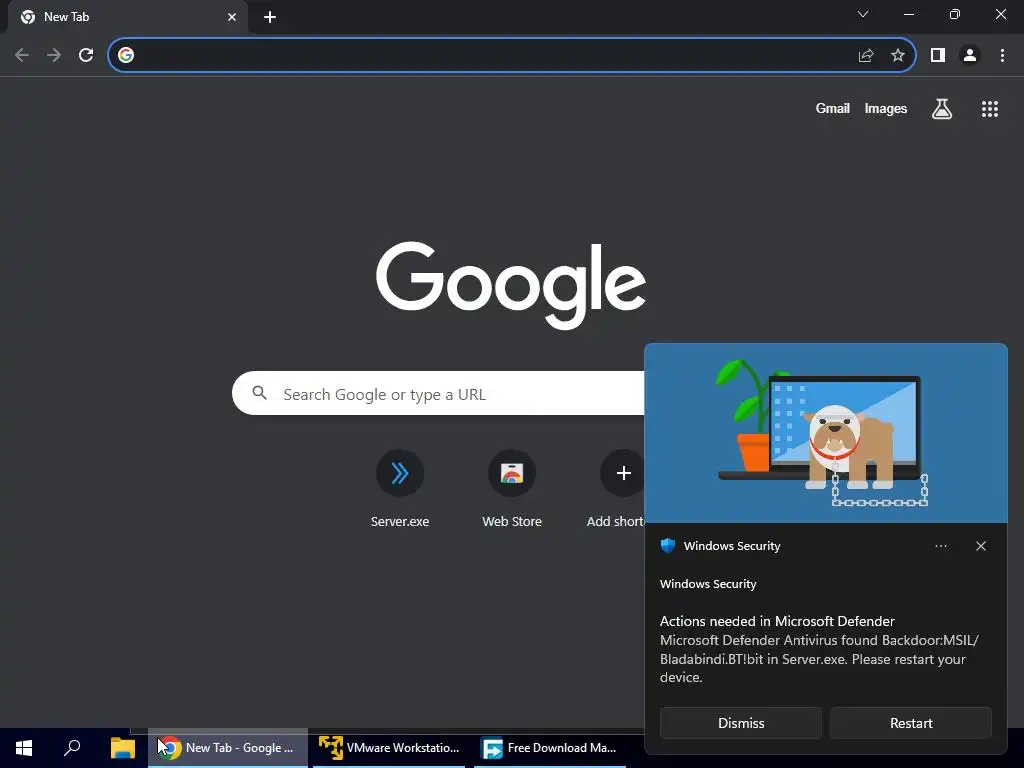Open the Gmail link
The width and height of the screenshot is (1024, 768).
(x=832, y=108)
